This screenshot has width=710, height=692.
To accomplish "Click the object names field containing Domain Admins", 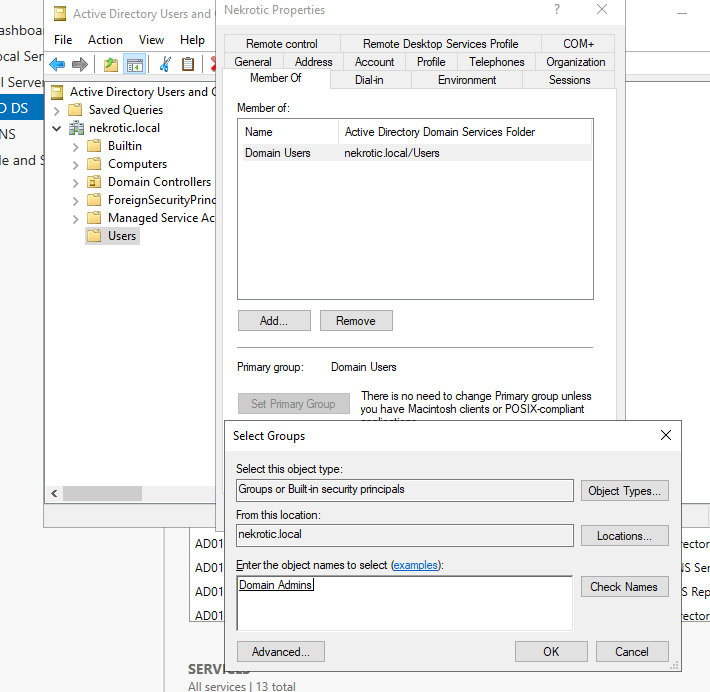I will pos(404,603).
